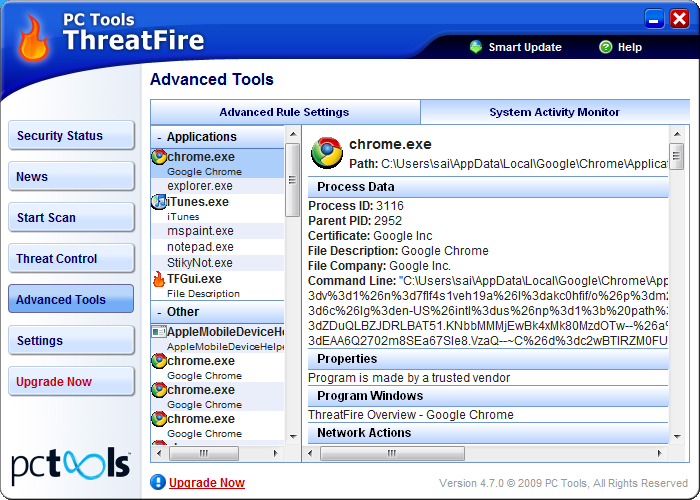Image resolution: width=700 pixels, height=500 pixels.
Task: Click the blue exclamation icon beside Upgrade Now
Action: click(x=158, y=482)
